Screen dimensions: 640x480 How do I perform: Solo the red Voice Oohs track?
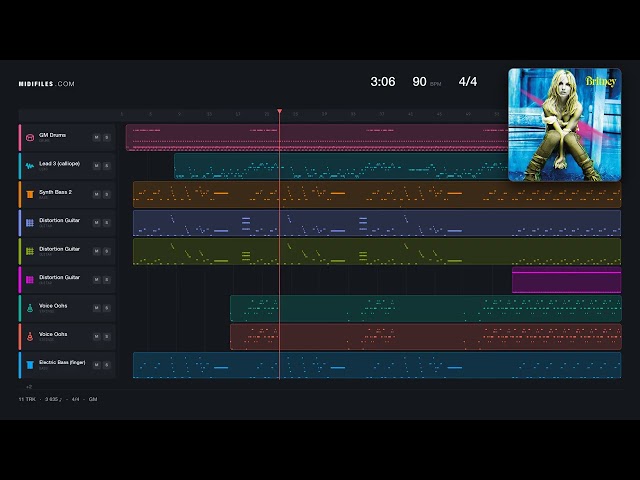pyautogui.click(x=107, y=336)
